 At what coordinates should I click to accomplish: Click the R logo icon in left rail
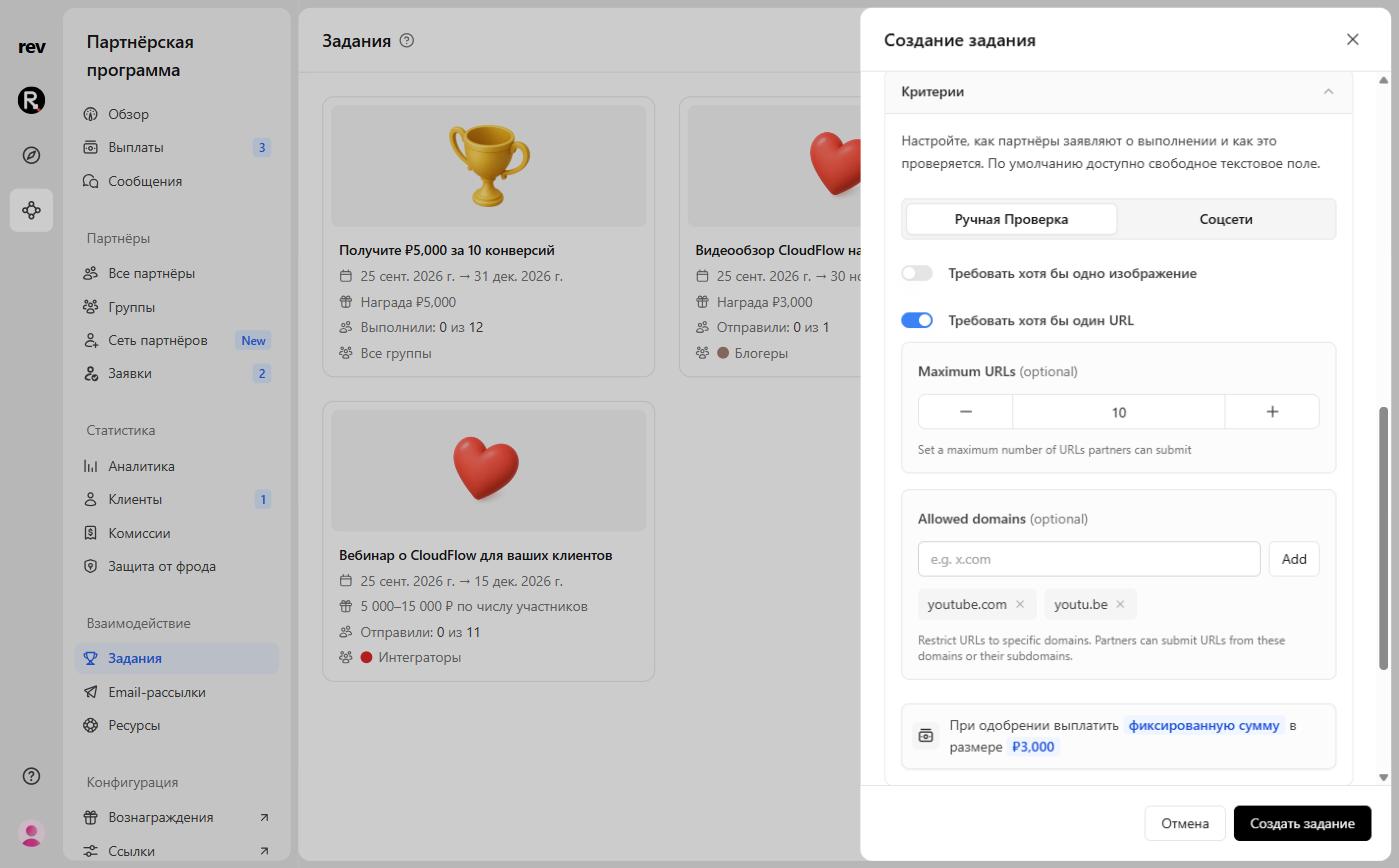point(31,100)
